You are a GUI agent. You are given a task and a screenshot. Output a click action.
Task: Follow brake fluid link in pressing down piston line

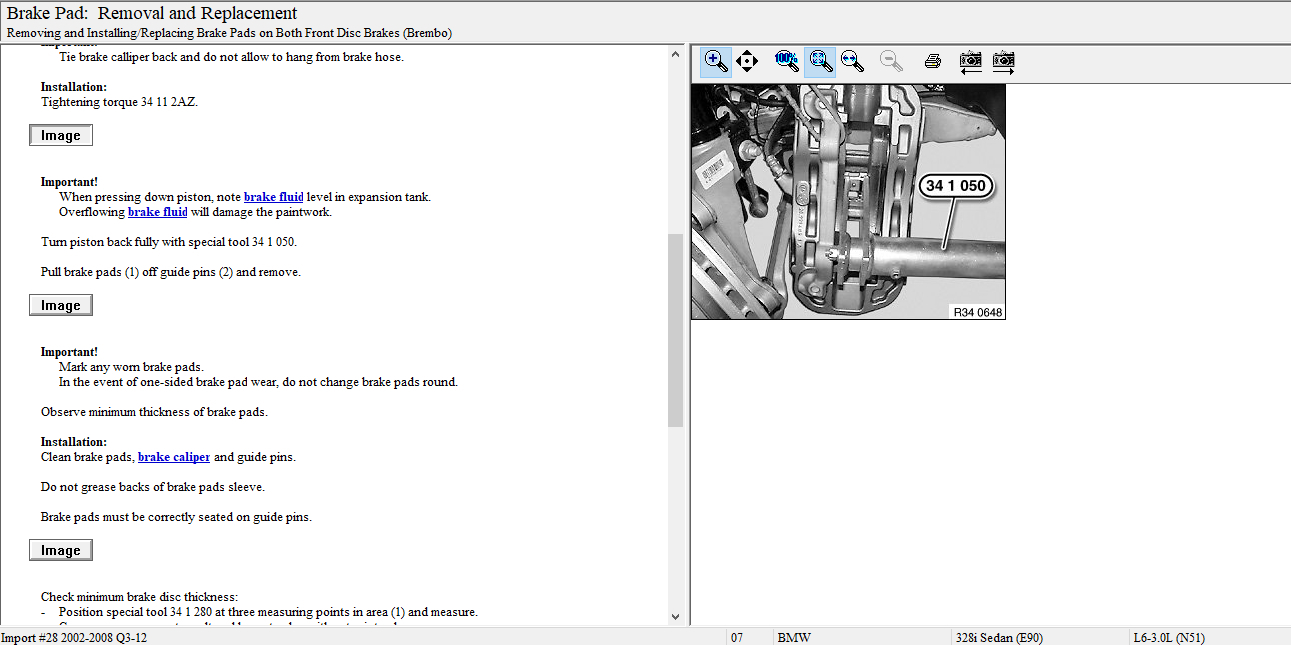(x=273, y=197)
